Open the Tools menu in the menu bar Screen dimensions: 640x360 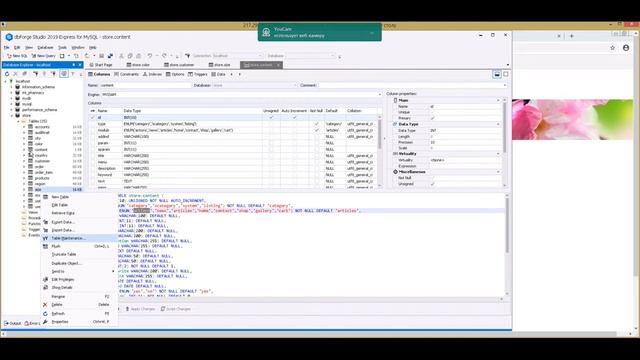(62, 47)
